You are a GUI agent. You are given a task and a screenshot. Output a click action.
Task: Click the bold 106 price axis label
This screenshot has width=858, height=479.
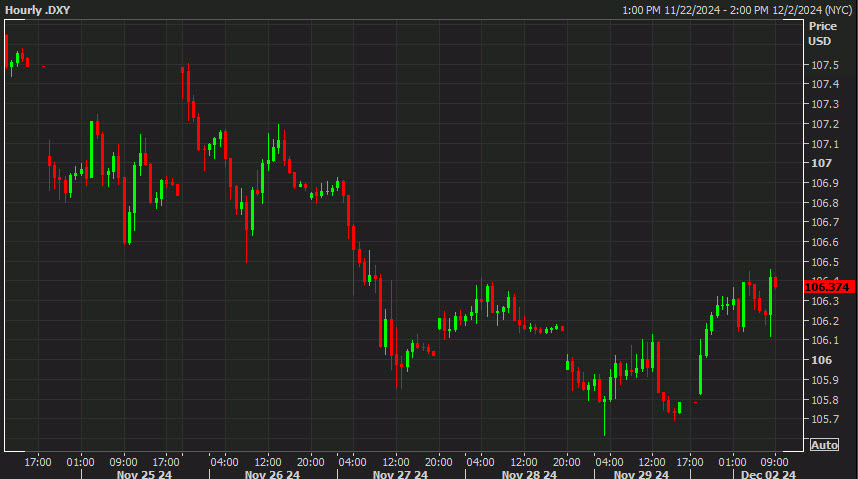click(821, 360)
